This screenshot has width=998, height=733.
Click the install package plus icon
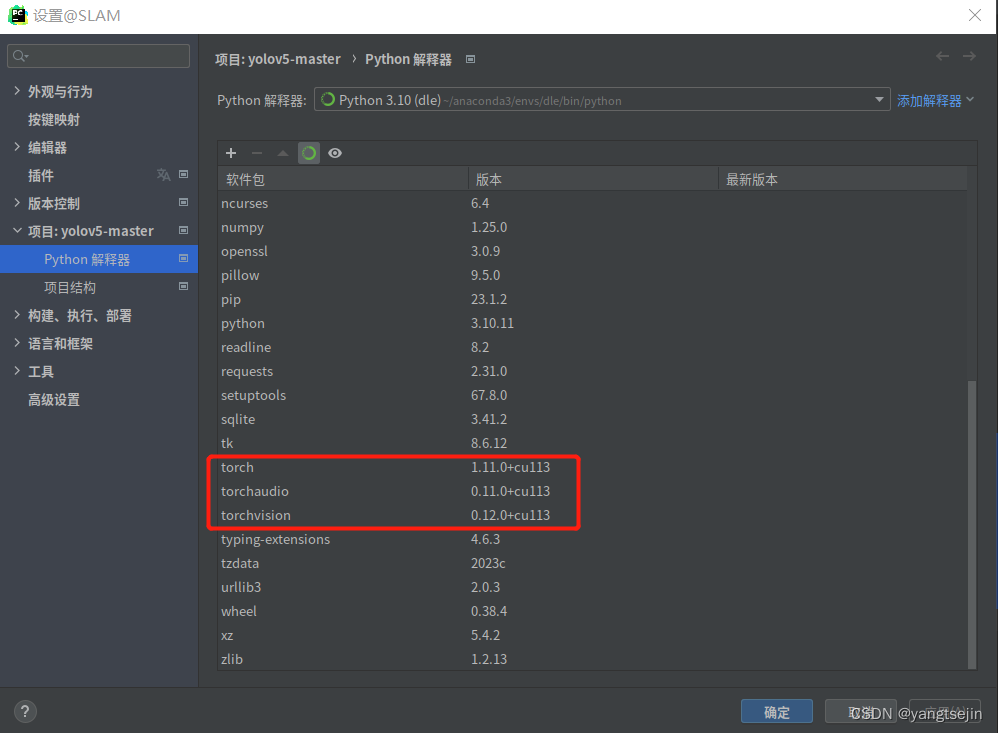pos(231,153)
